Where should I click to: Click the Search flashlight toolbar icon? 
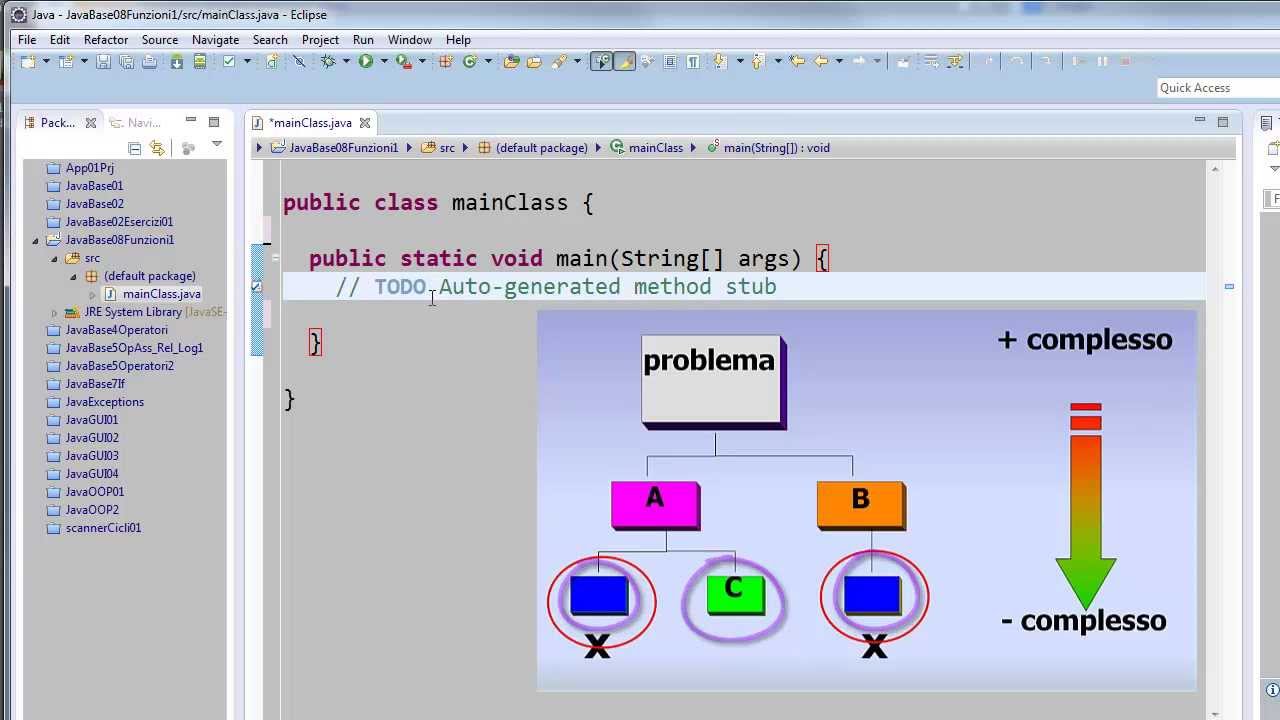[559, 62]
